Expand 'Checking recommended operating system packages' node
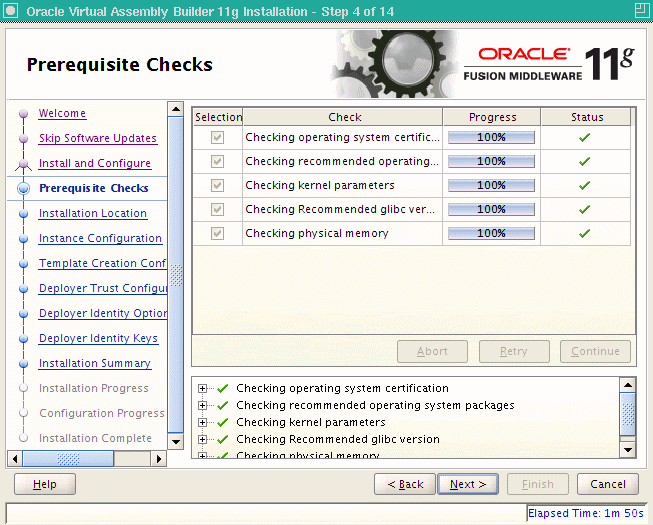653x525 pixels. [x=202, y=405]
